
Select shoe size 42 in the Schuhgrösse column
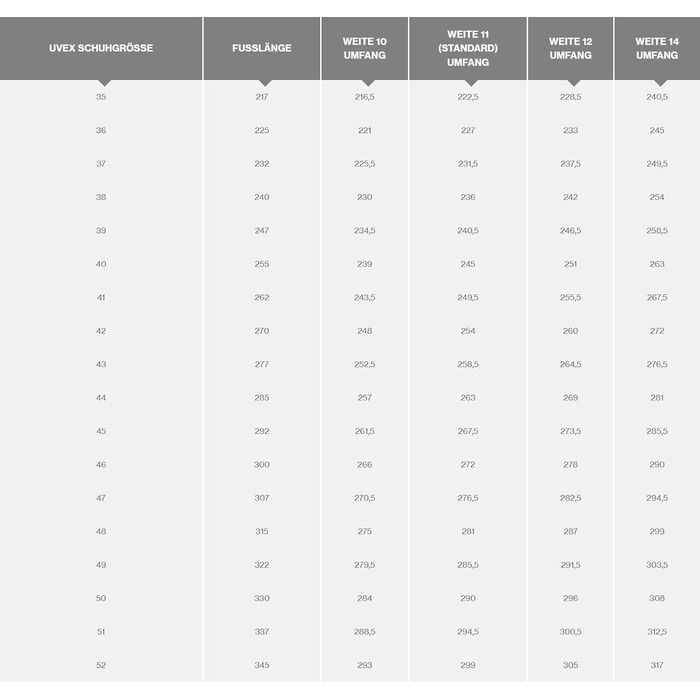101,331
